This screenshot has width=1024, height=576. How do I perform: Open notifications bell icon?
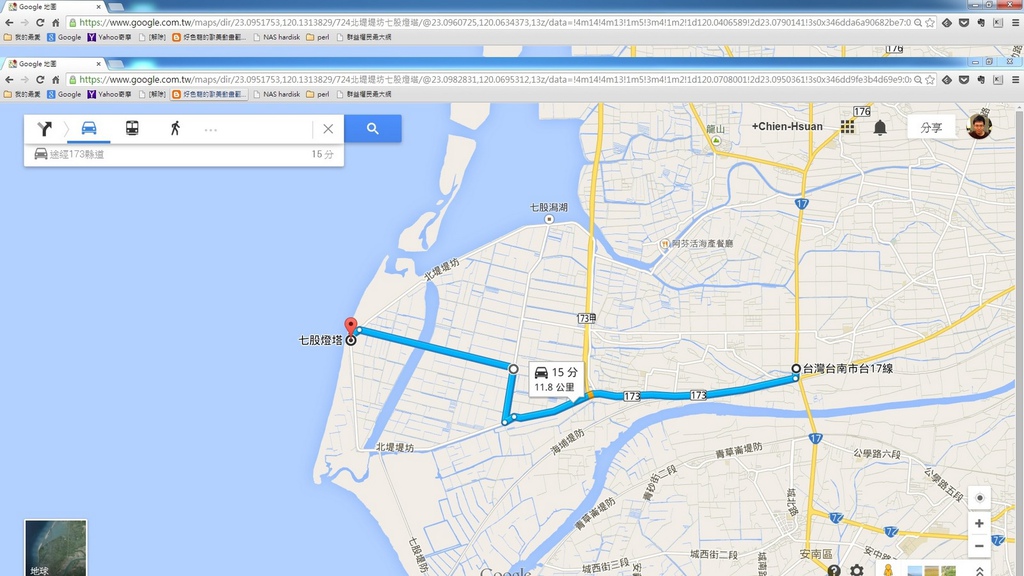pos(880,127)
